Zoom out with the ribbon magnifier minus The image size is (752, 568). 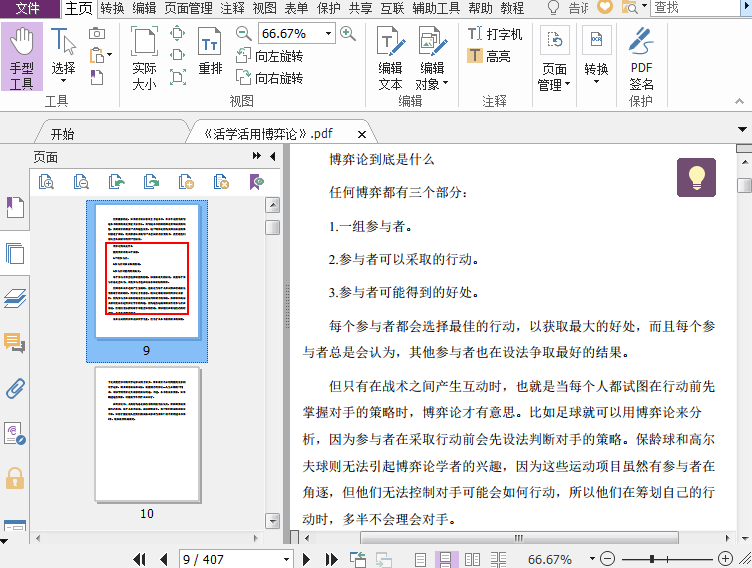click(244, 34)
